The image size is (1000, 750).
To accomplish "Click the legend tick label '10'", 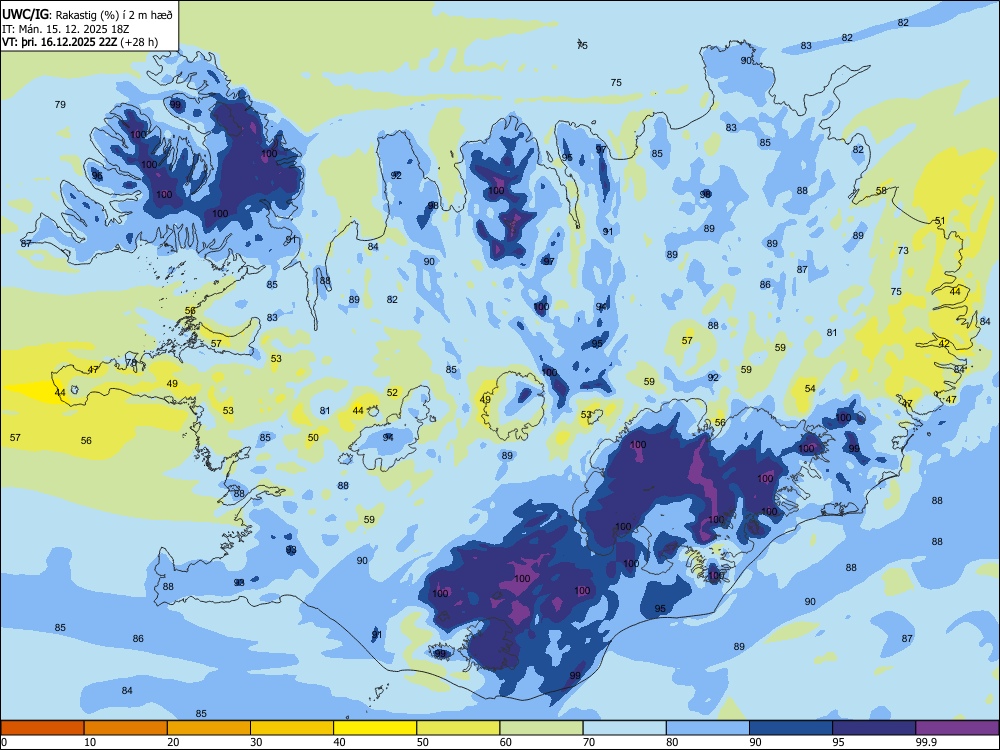I will 90,742.
